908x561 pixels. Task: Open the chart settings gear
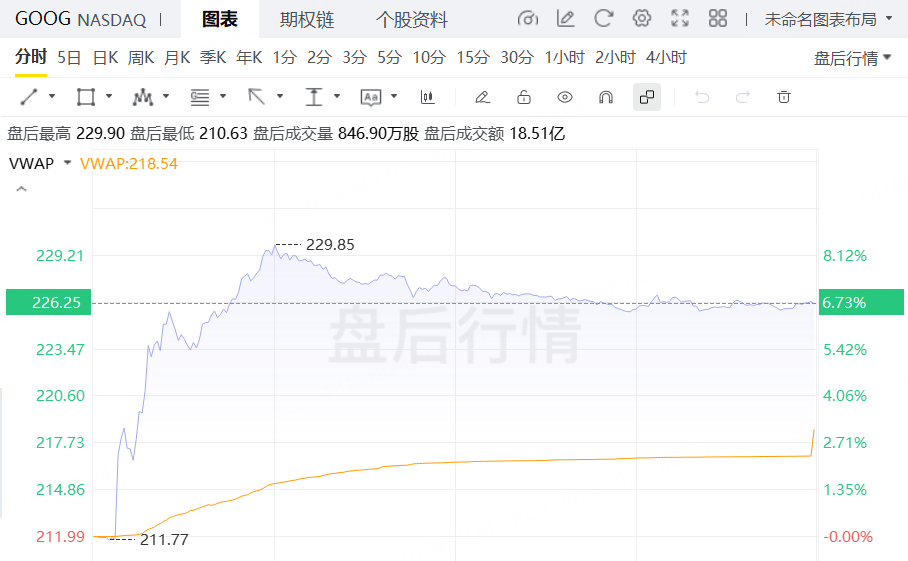click(642, 19)
